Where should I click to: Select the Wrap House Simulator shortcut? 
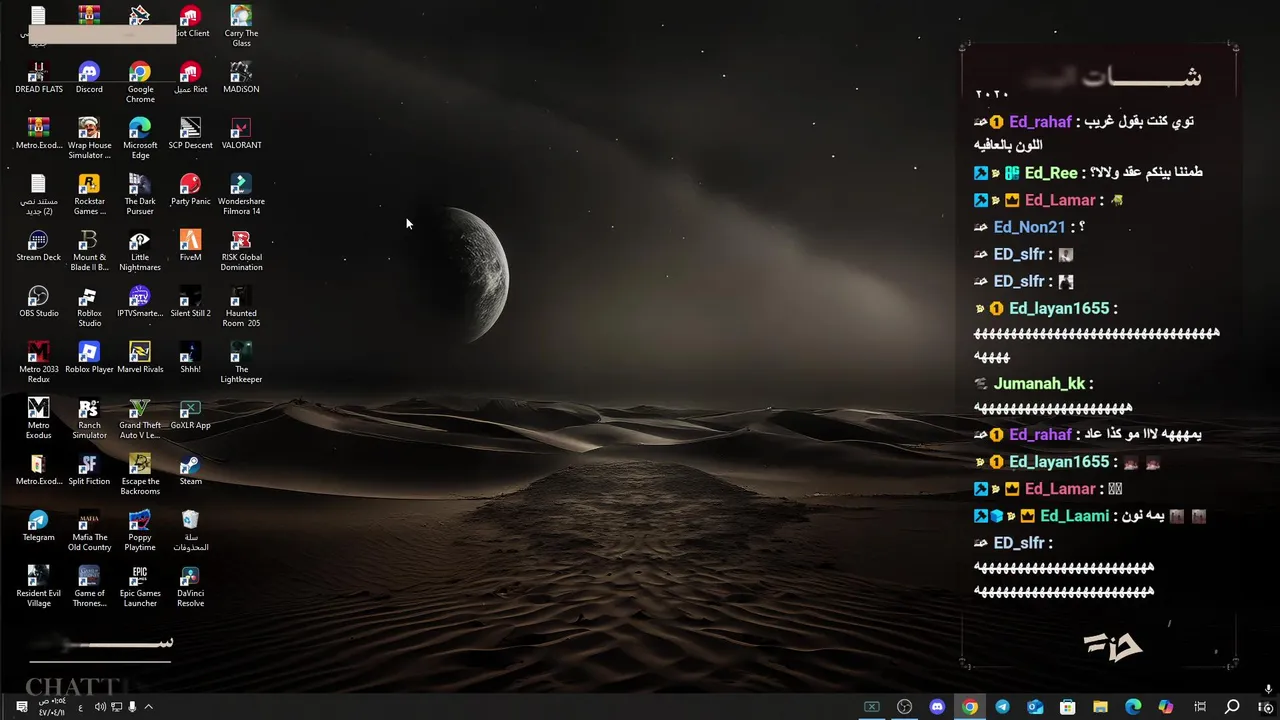pyautogui.click(x=89, y=138)
